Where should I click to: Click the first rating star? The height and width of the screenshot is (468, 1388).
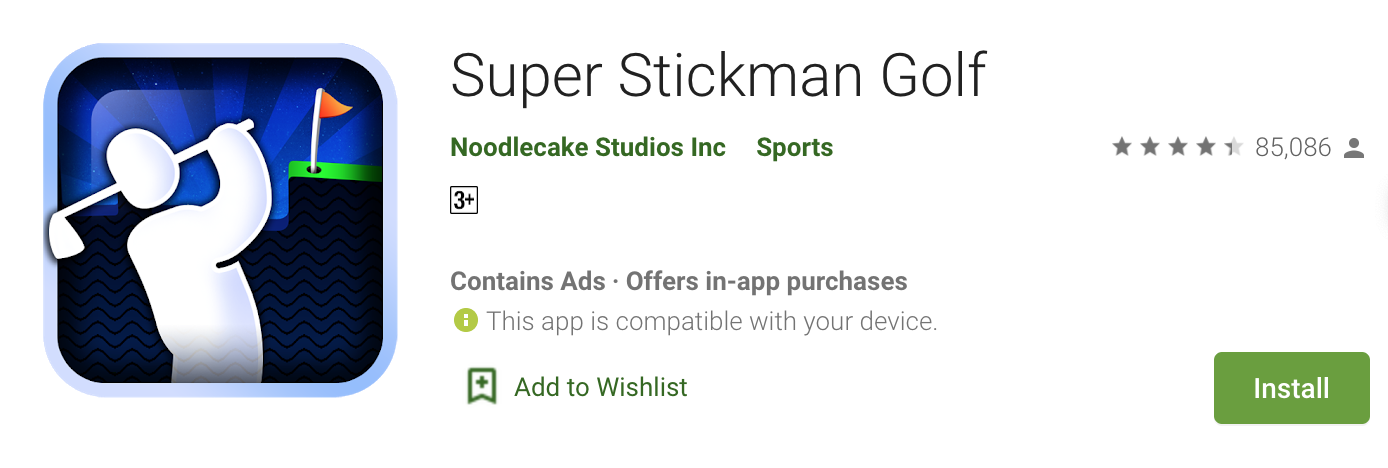click(1122, 148)
